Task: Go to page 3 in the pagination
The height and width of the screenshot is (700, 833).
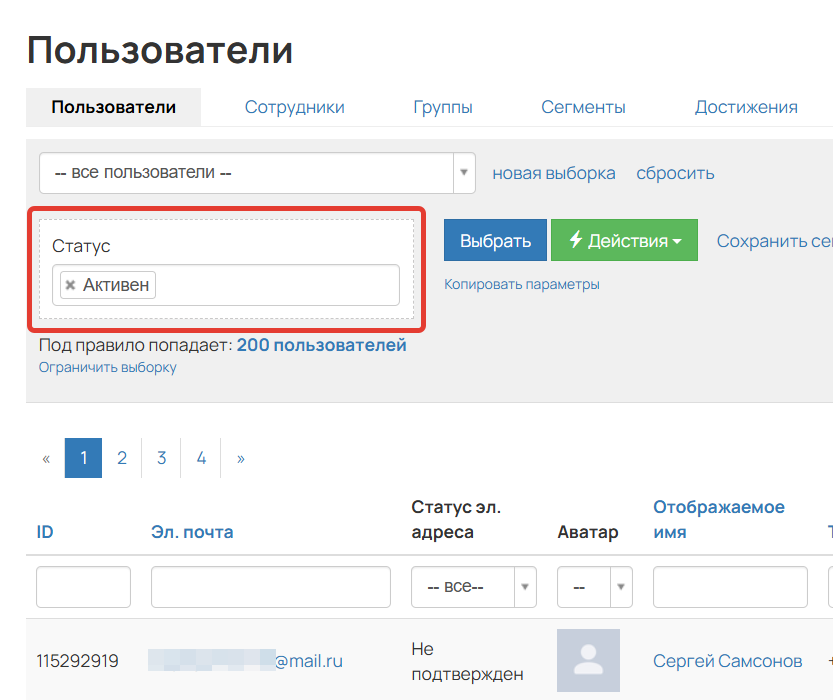Action: (161, 457)
